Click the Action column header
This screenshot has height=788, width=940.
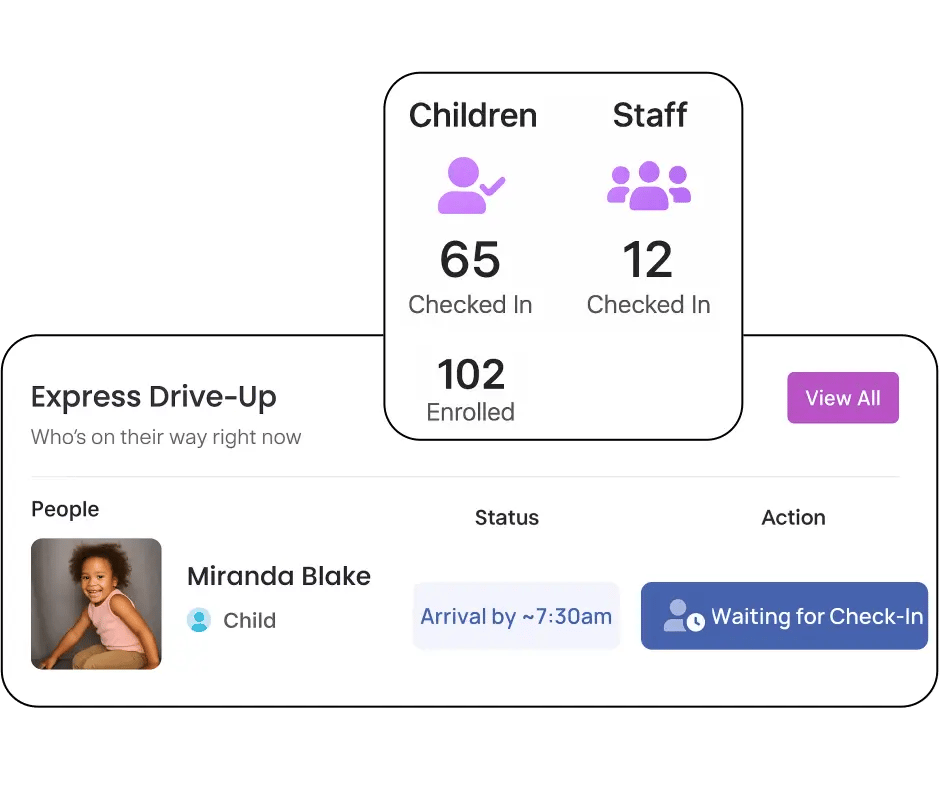[x=793, y=517]
